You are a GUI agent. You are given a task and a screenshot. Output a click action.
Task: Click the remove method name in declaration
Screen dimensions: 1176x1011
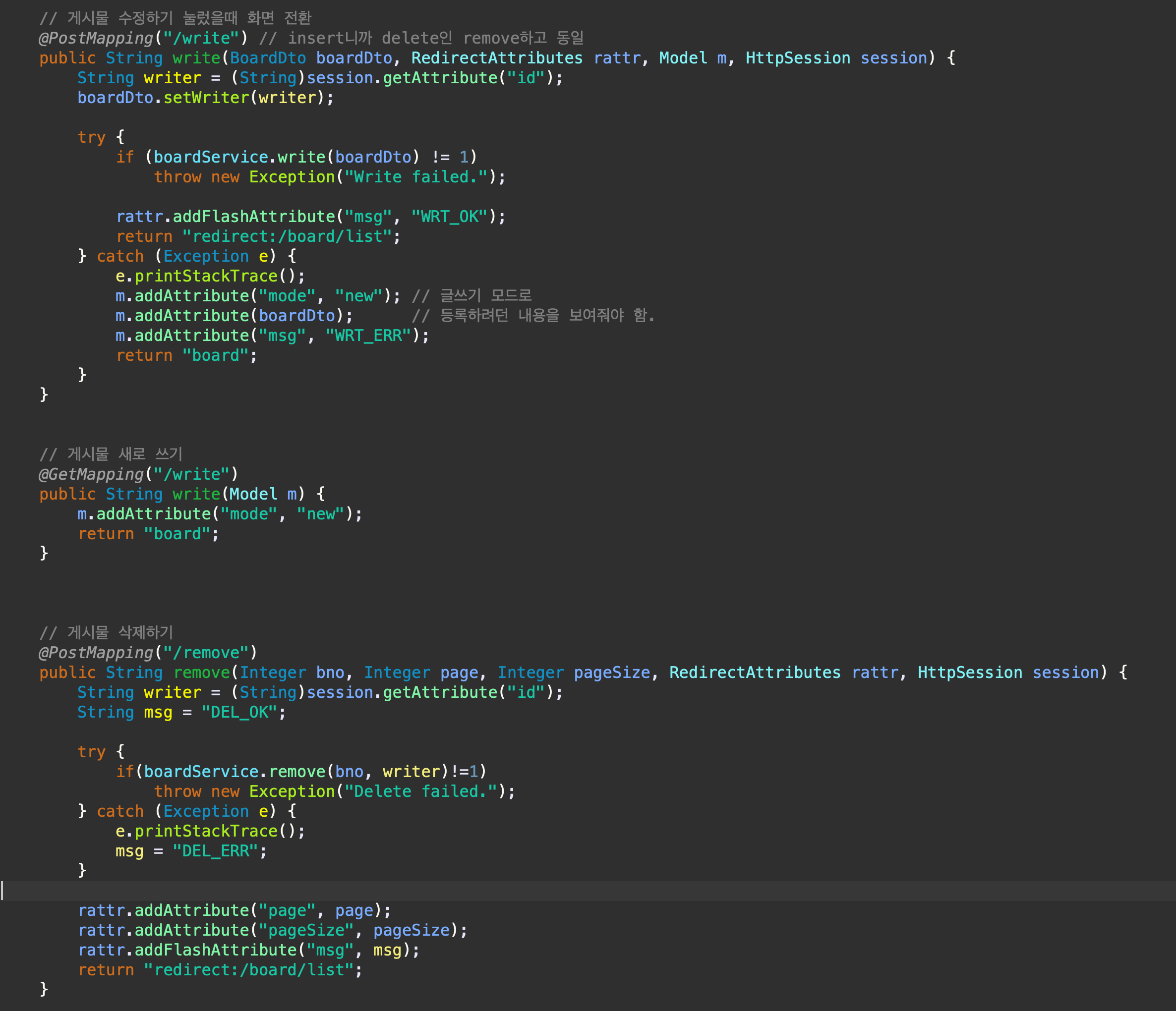point(201,673)
